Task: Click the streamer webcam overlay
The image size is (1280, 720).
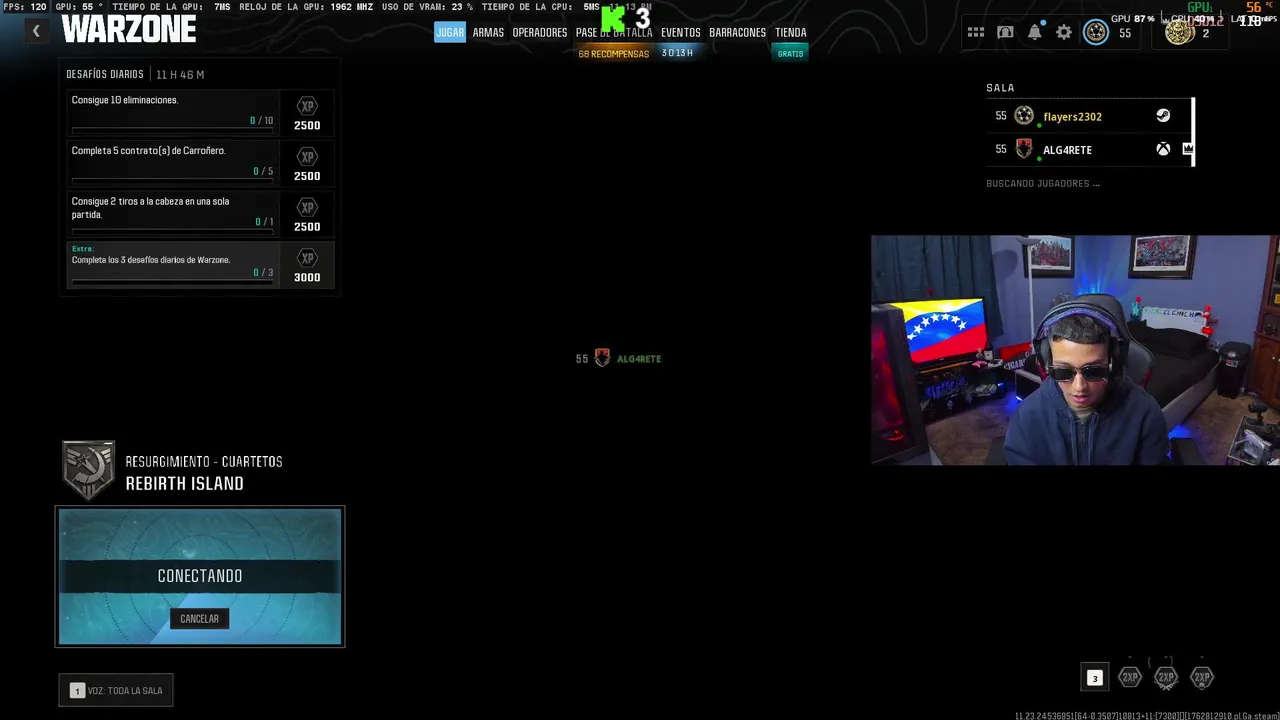Action: 1075,350
